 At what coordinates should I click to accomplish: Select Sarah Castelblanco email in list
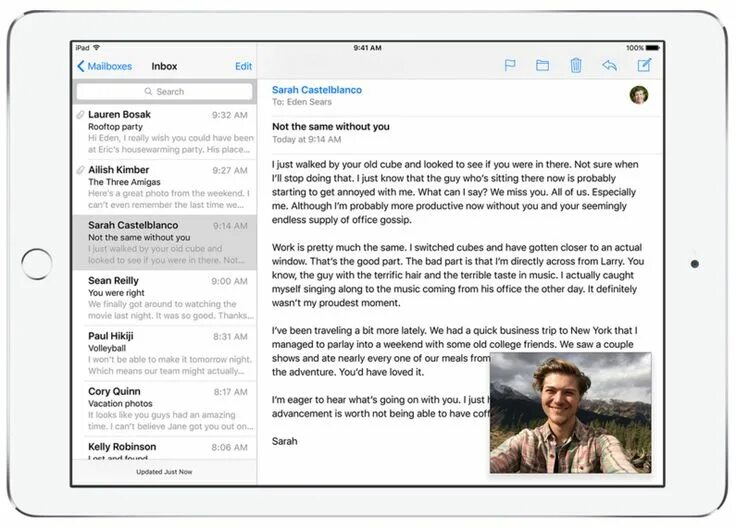pyautogui.click(x=164, y=243)
